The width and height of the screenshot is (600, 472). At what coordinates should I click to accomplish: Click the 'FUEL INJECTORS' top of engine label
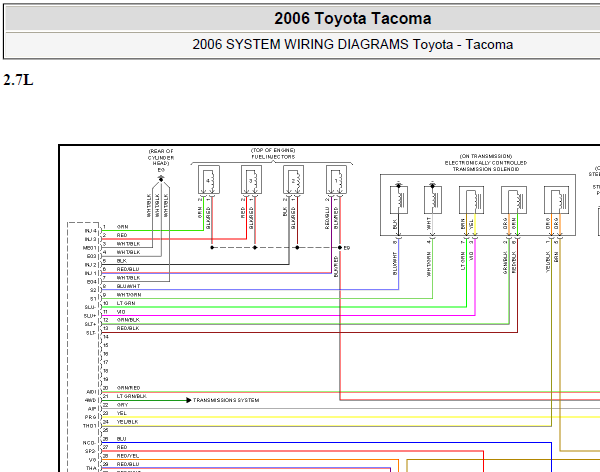pyautogui.click(x=273, y=154)
